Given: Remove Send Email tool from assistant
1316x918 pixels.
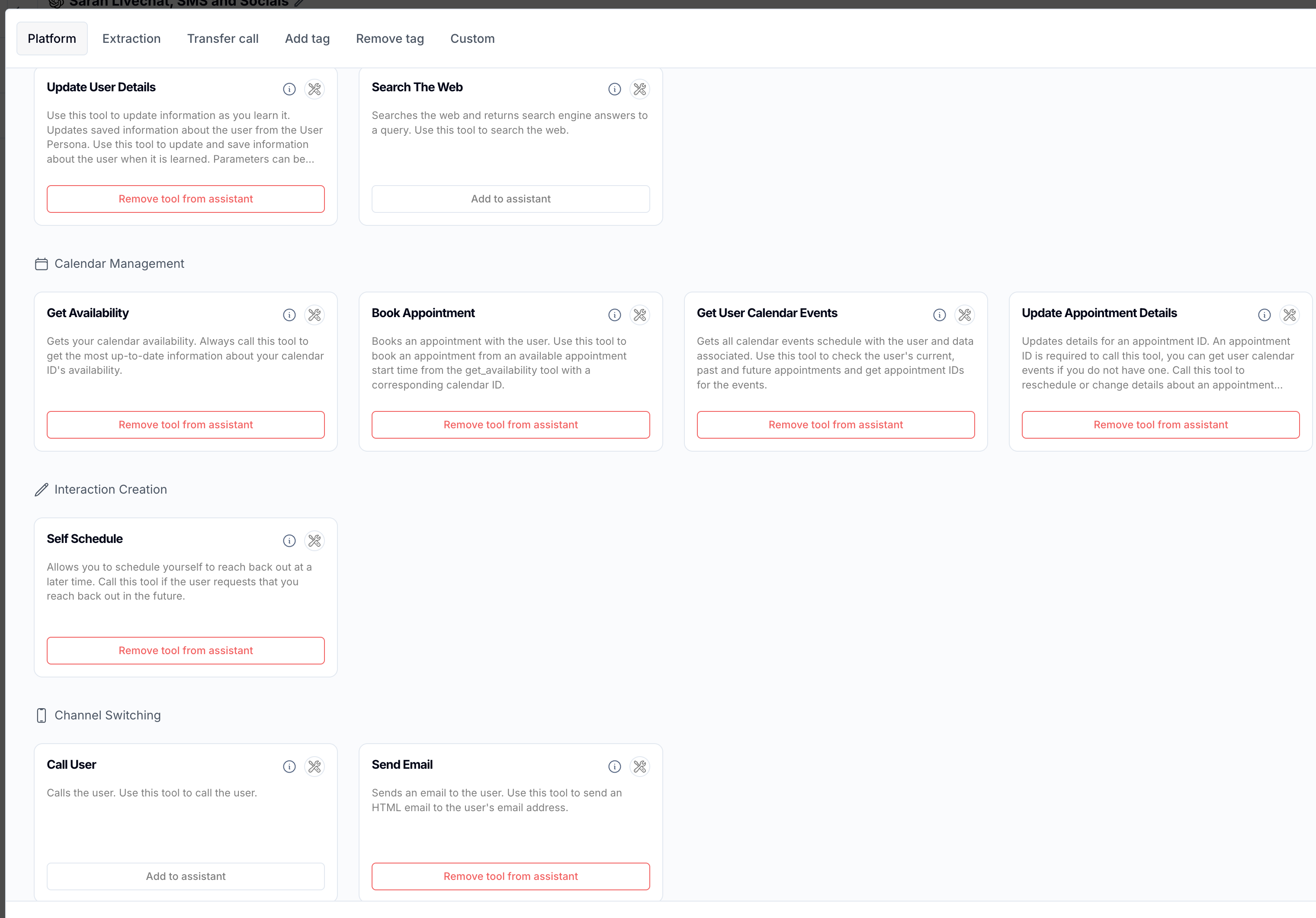Looking at the screenshot, I should coord(510,876).
